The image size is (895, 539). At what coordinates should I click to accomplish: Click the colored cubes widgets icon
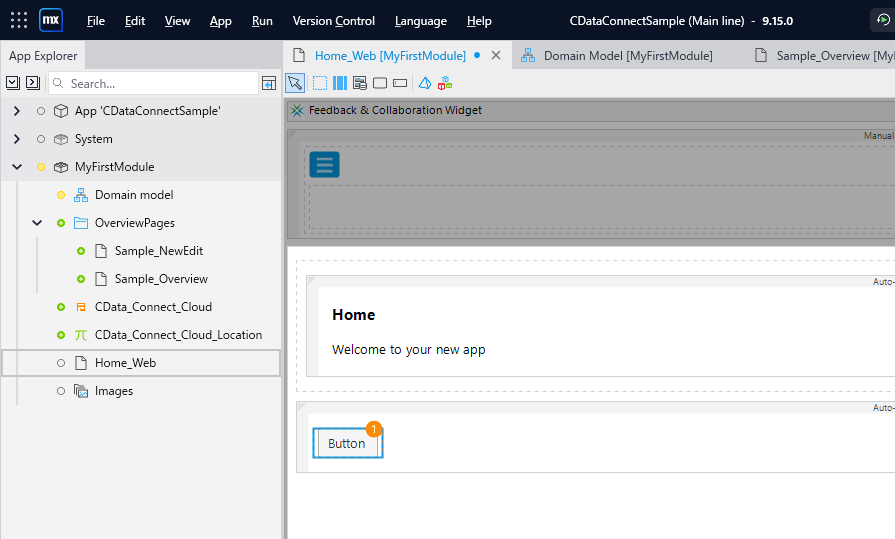point(445,83)
